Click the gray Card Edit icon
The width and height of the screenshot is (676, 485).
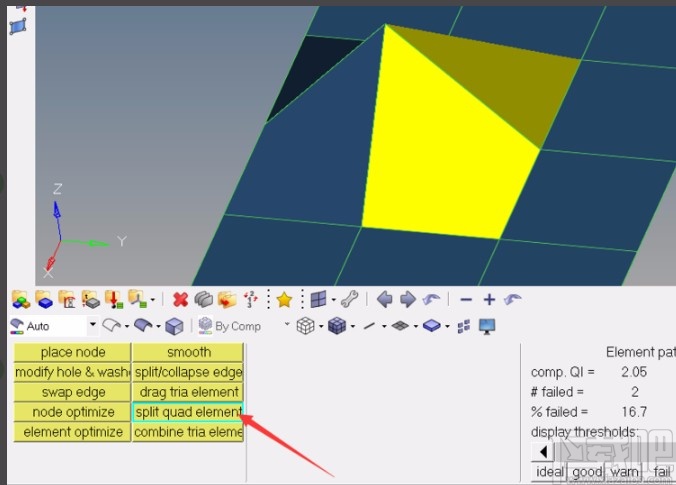[x=203, y=299]
